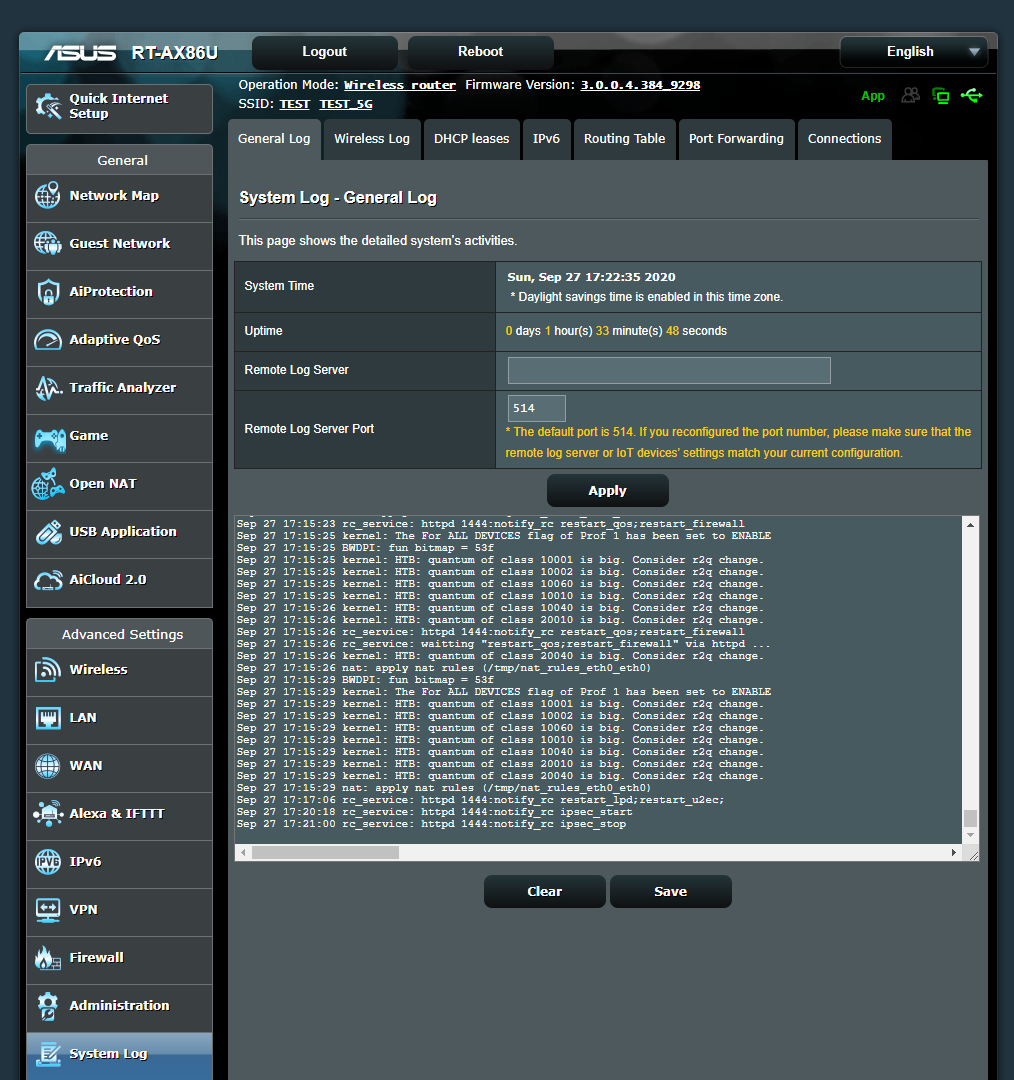Switch to the DHCP leases tab

coord(471,140)
